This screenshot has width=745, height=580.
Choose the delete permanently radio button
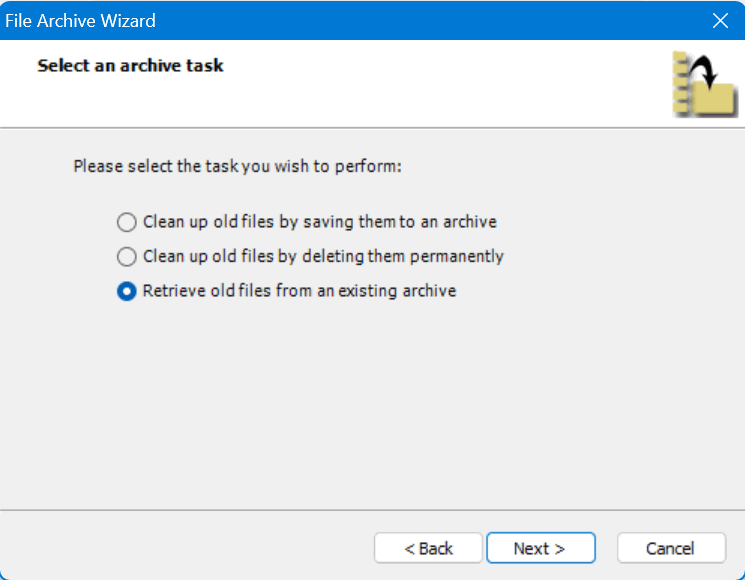126,257
